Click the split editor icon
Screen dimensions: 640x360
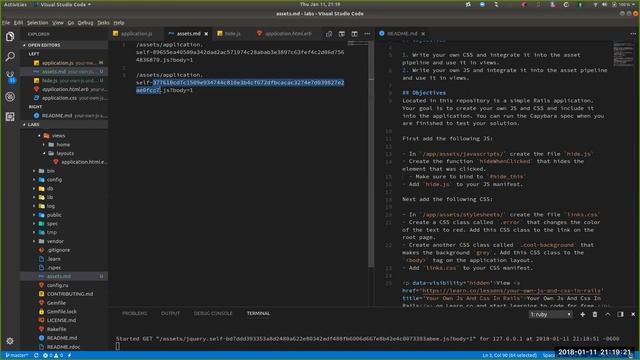point(354,34)
